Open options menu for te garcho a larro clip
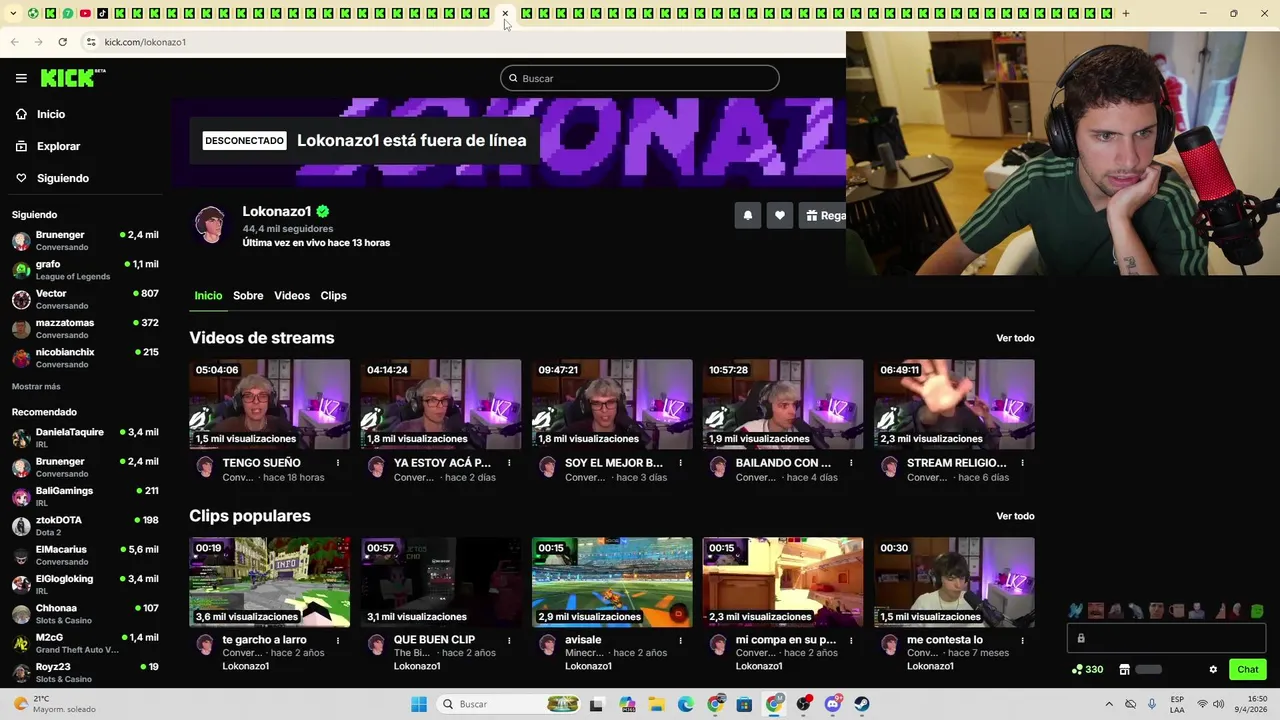 (x=338, y=640)
